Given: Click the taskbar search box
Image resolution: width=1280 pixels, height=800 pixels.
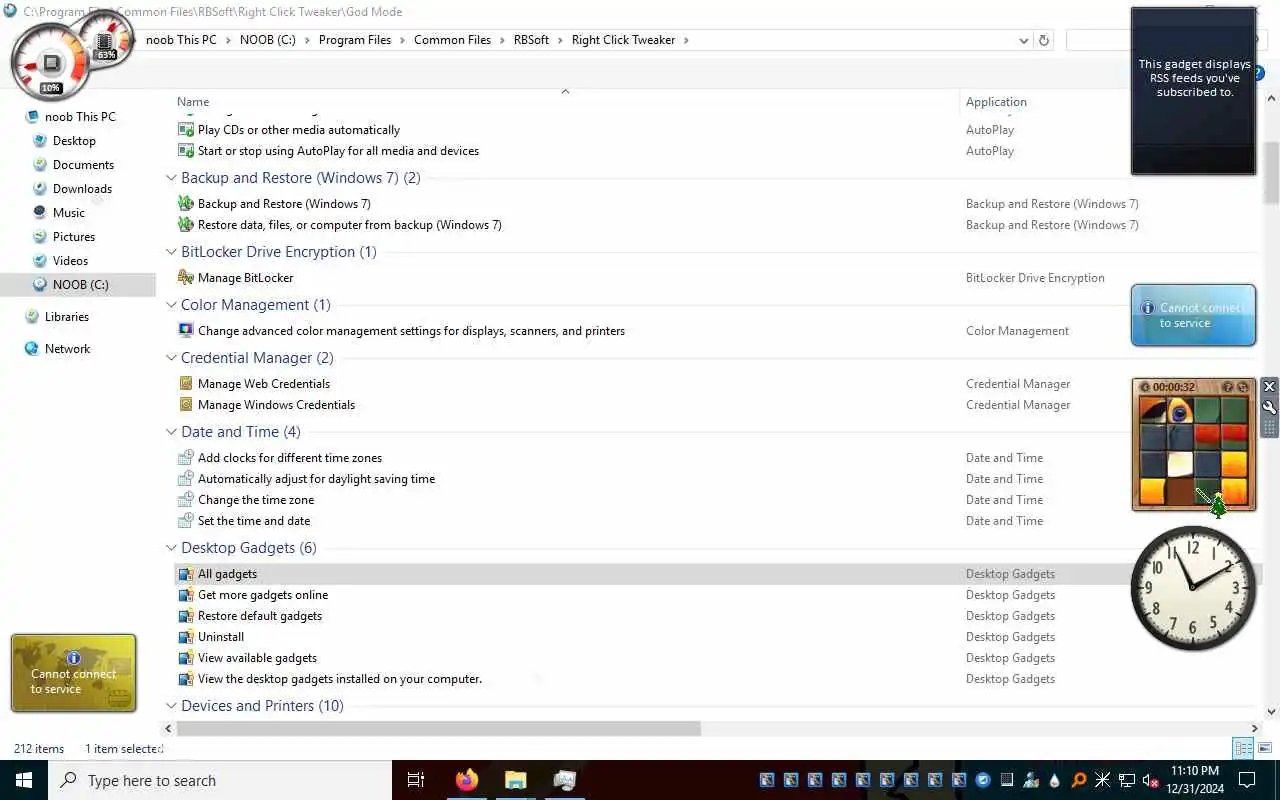Looking at the screenshot, I should (220, 780).
